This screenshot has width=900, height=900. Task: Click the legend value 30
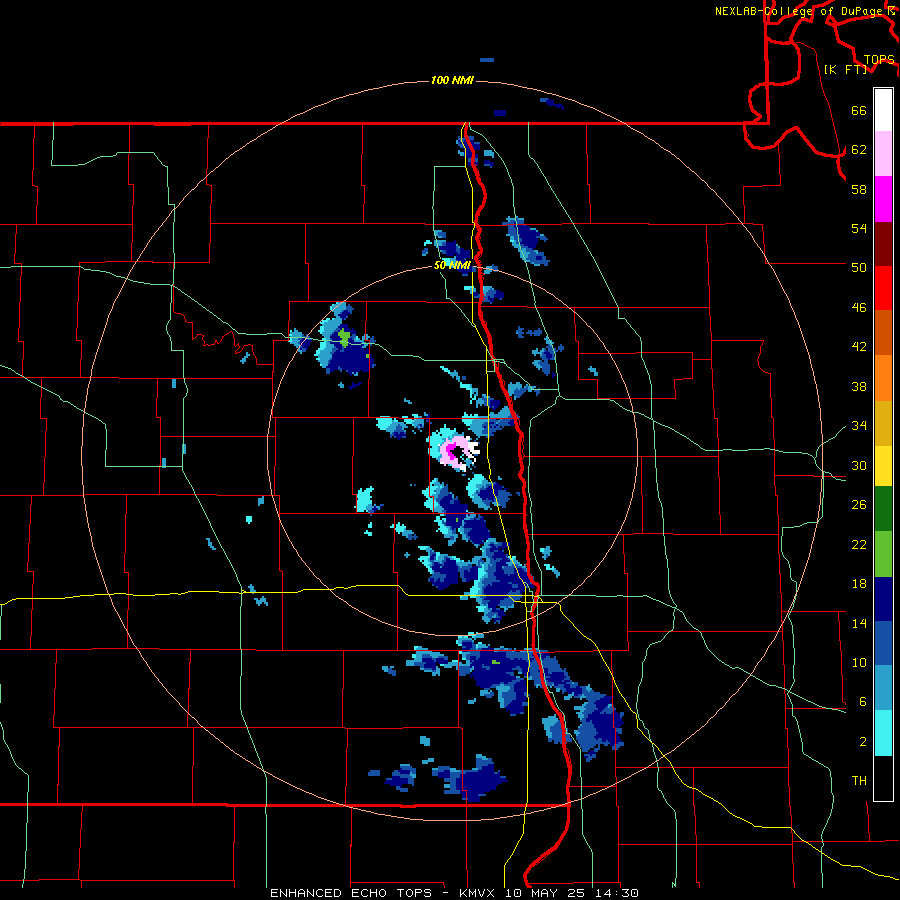point(859,465)
